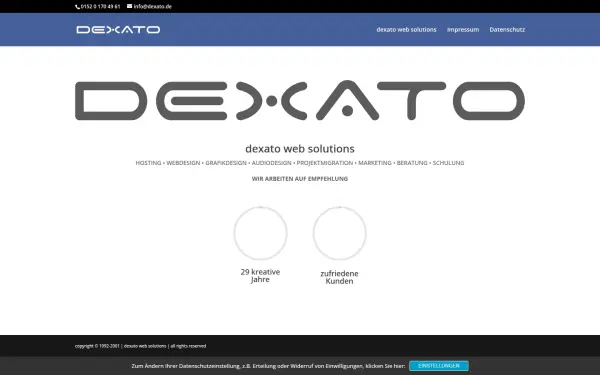Viewport: 600px width, 375px height.
Task: Open the dexato web solutions menu item
Action: pos(406,30)
